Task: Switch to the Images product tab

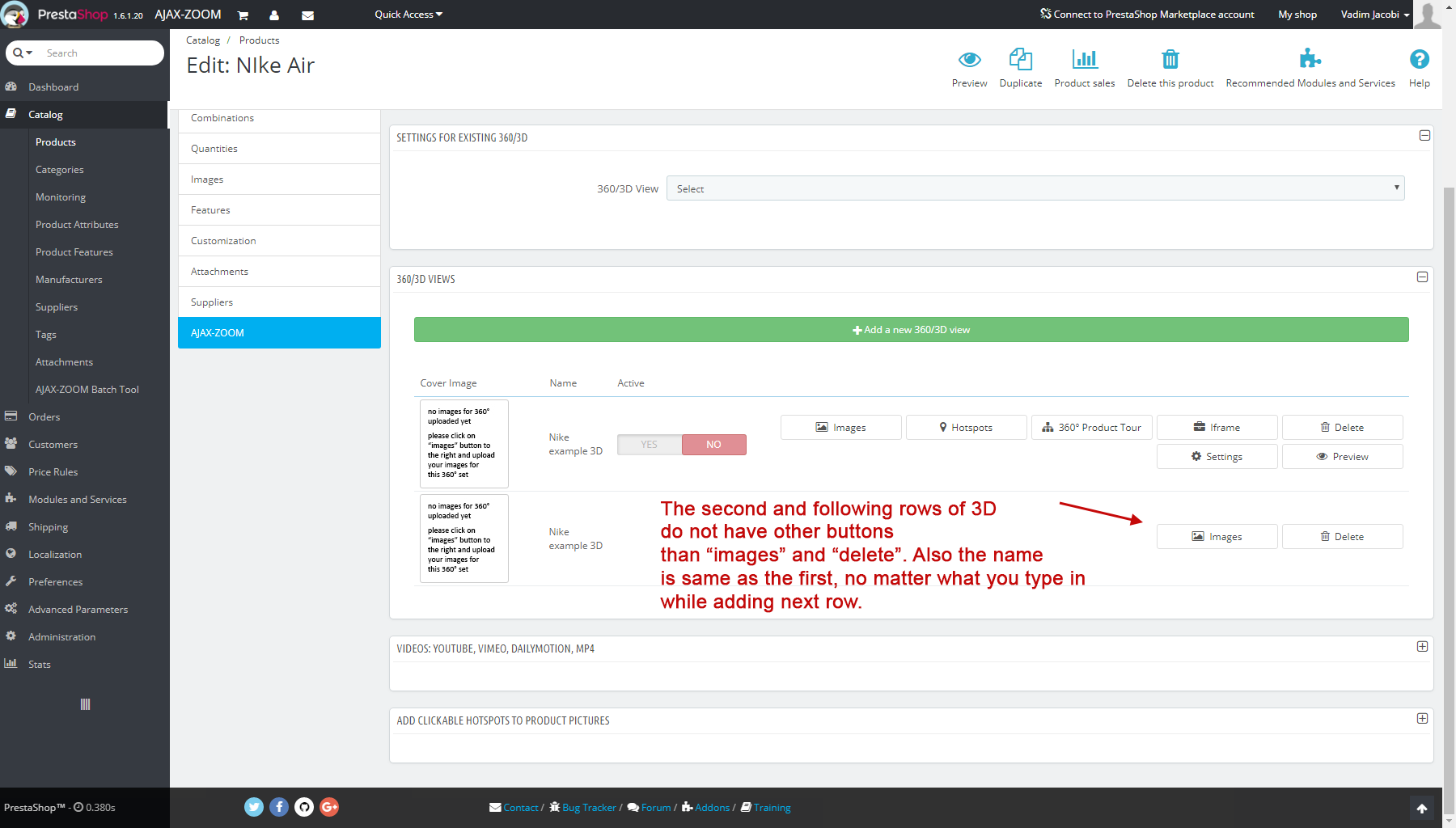Action: tap(279, 180)
